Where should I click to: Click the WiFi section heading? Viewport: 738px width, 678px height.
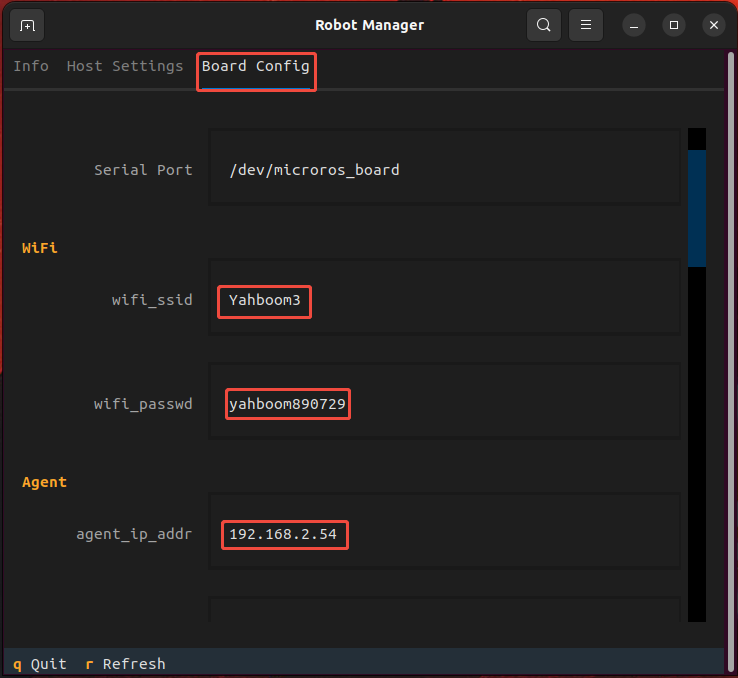tap(40, 248)
